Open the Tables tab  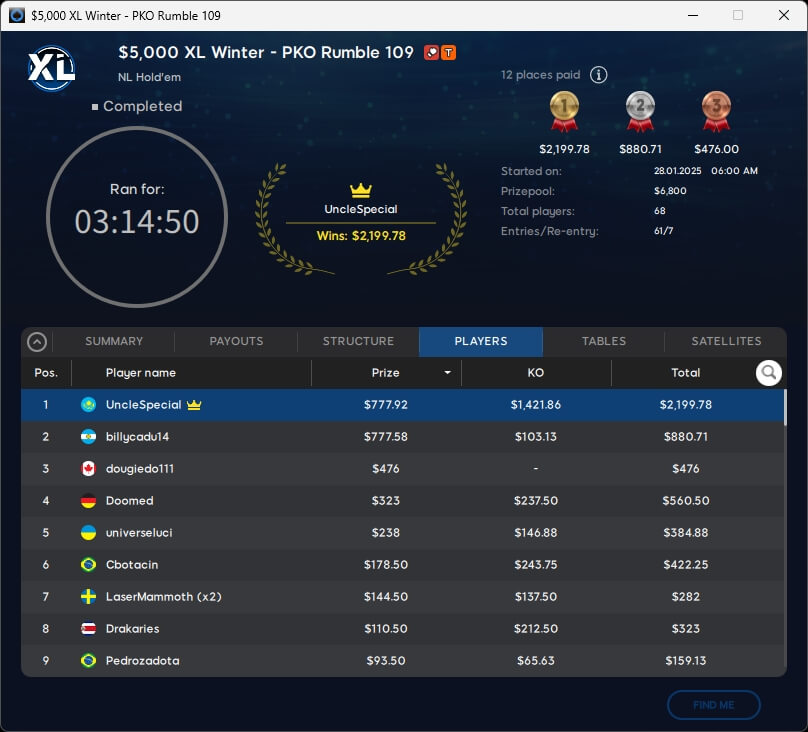click(x=603, y=341)
